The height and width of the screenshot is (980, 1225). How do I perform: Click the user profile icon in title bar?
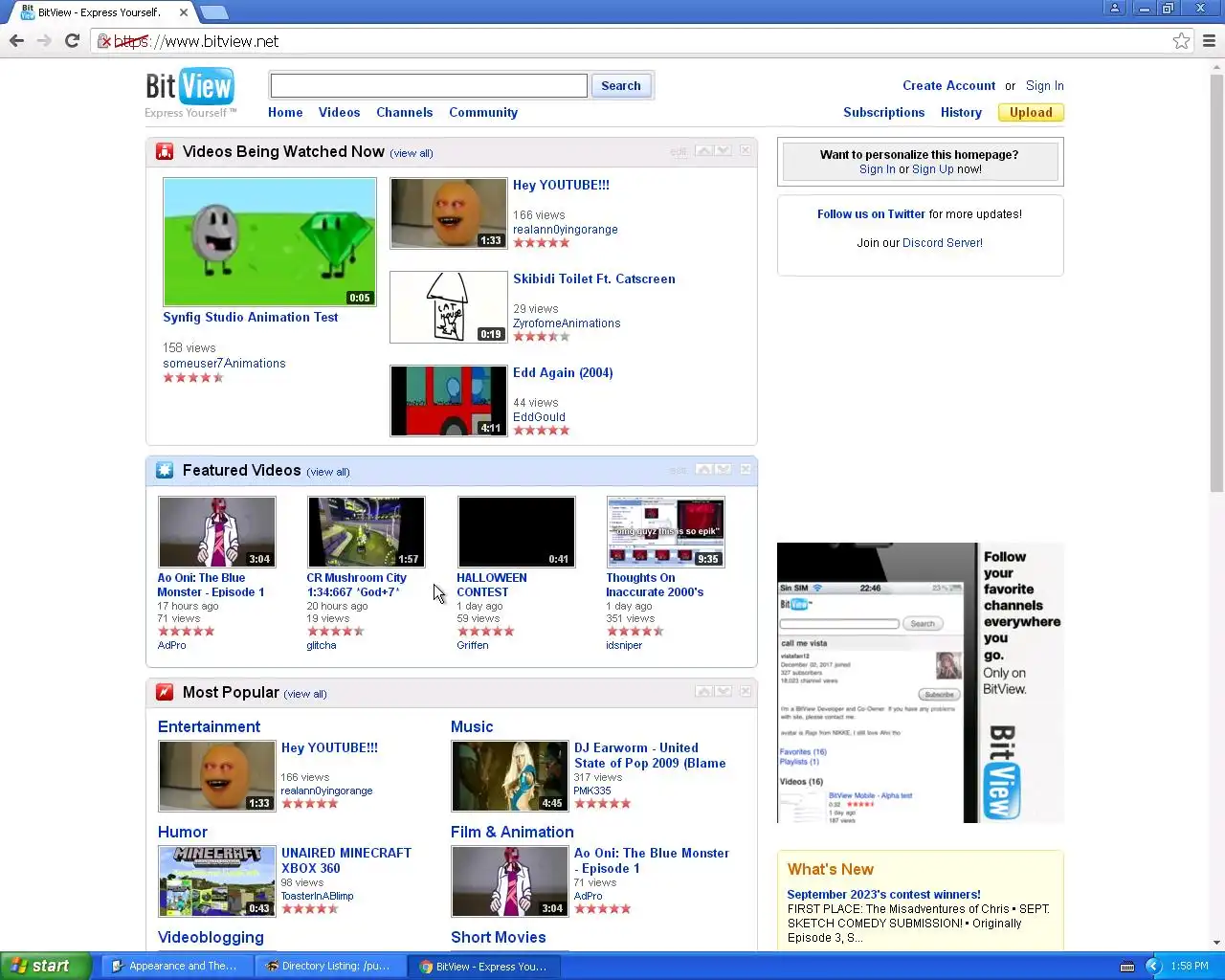click(x=1115, y=9)
